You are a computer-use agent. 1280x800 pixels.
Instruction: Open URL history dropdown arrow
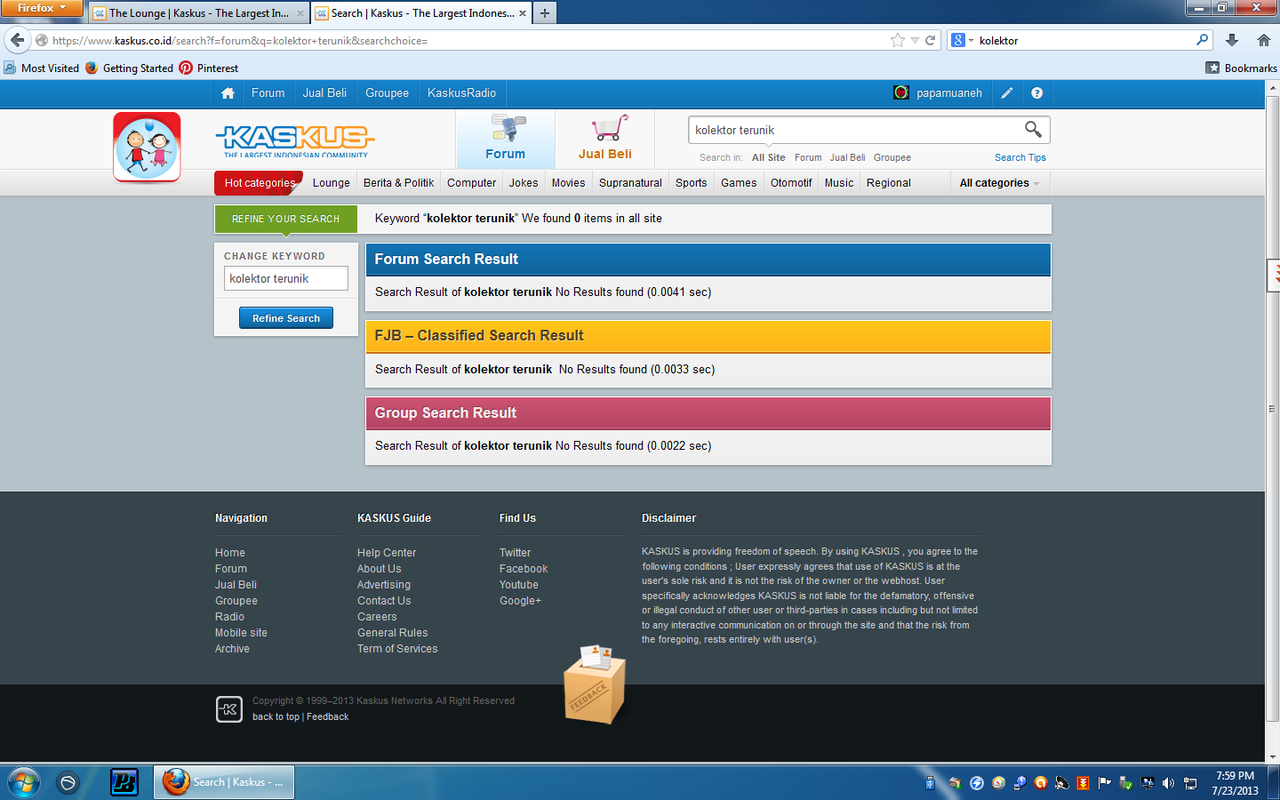pos(914,41)
